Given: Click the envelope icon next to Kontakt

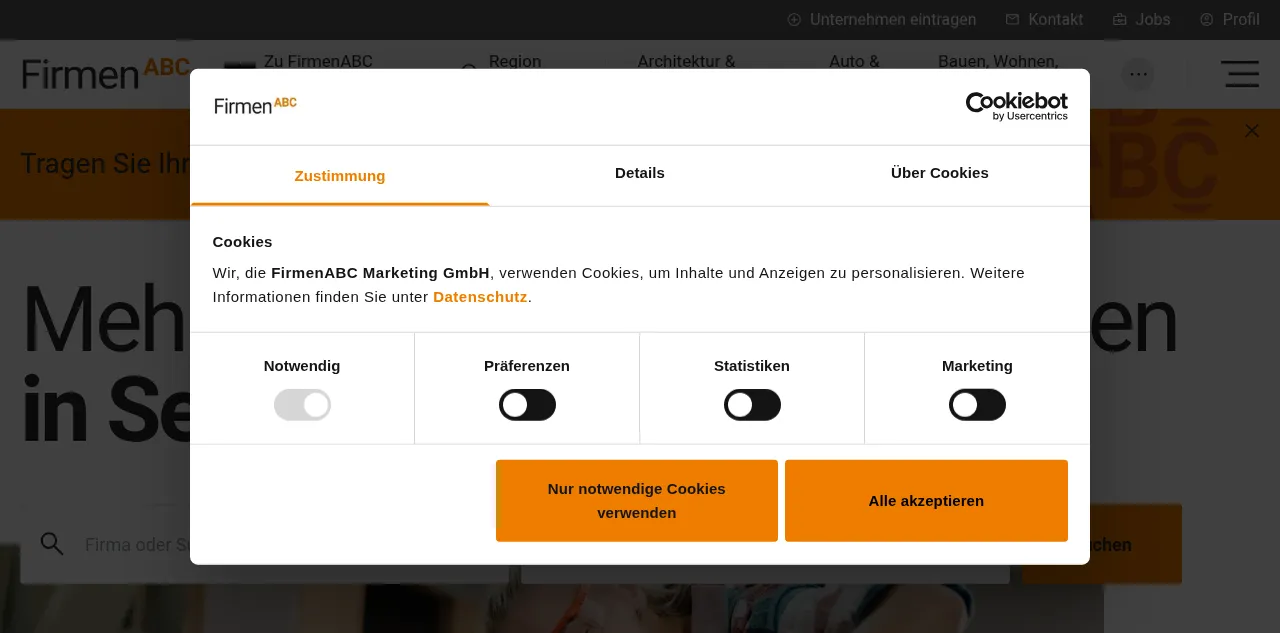Looking at the screenshot, I should [1012, 20].
